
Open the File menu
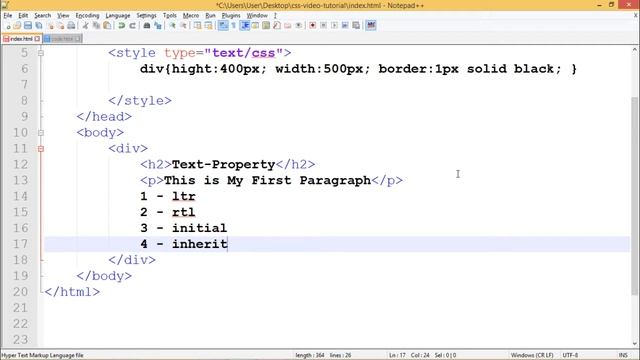[x=8, y=16]
